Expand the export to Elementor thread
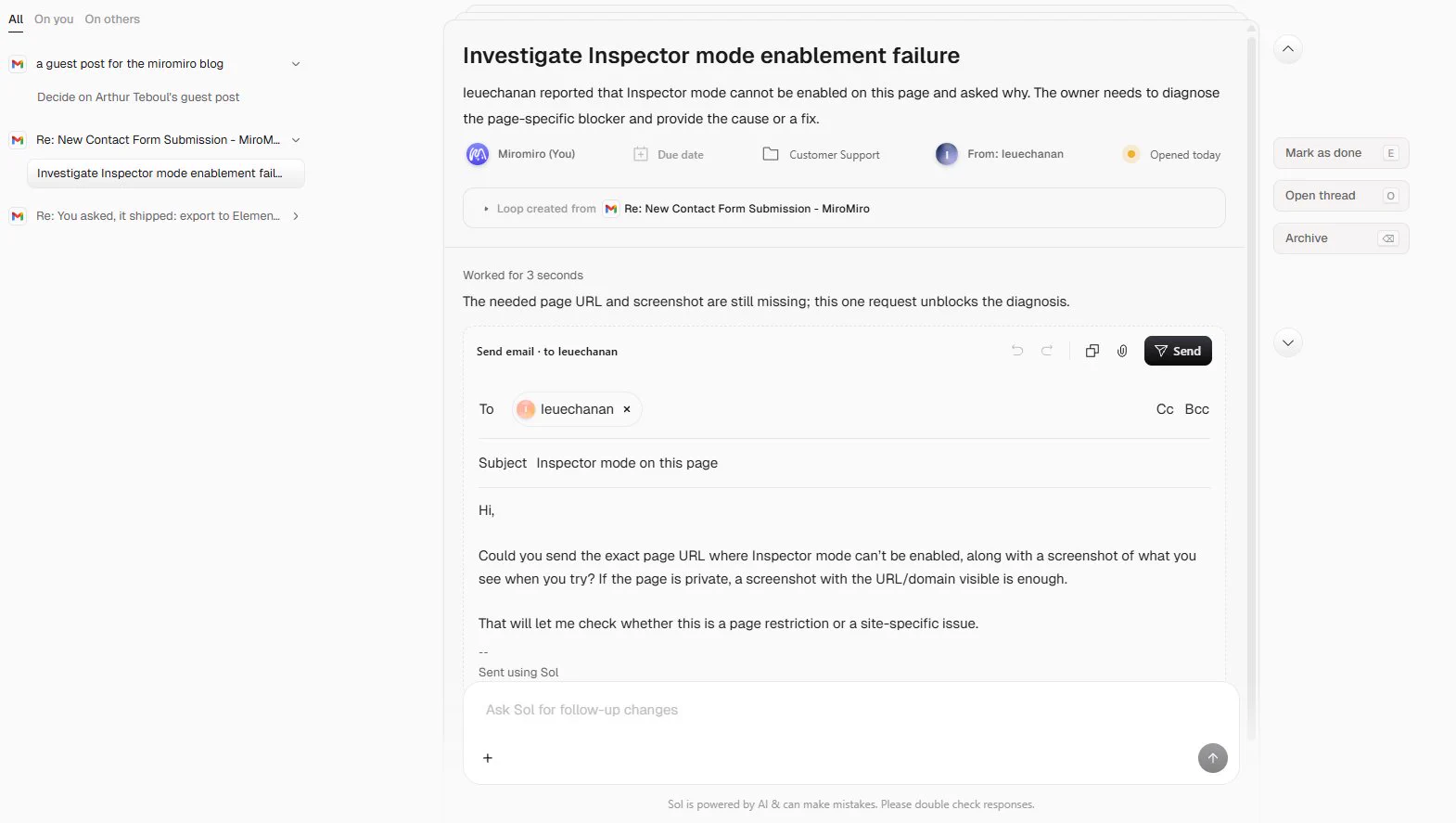1456x823 pixels. click(x=296, y=216)
